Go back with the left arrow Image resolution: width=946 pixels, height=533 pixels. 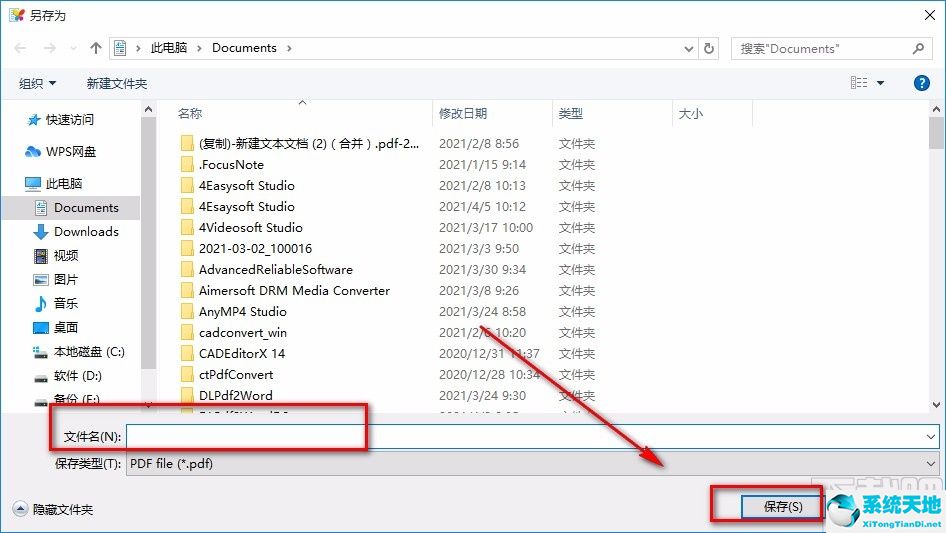point(20,48)
